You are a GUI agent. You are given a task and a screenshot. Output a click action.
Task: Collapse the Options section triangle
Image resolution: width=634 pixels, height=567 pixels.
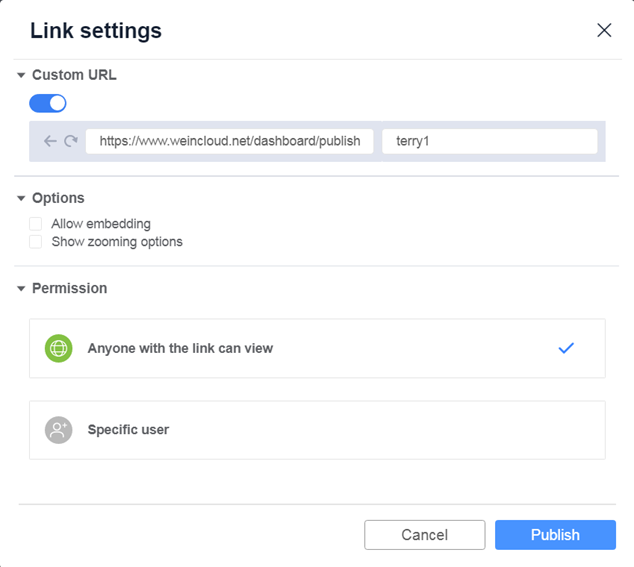pos(21,198)
